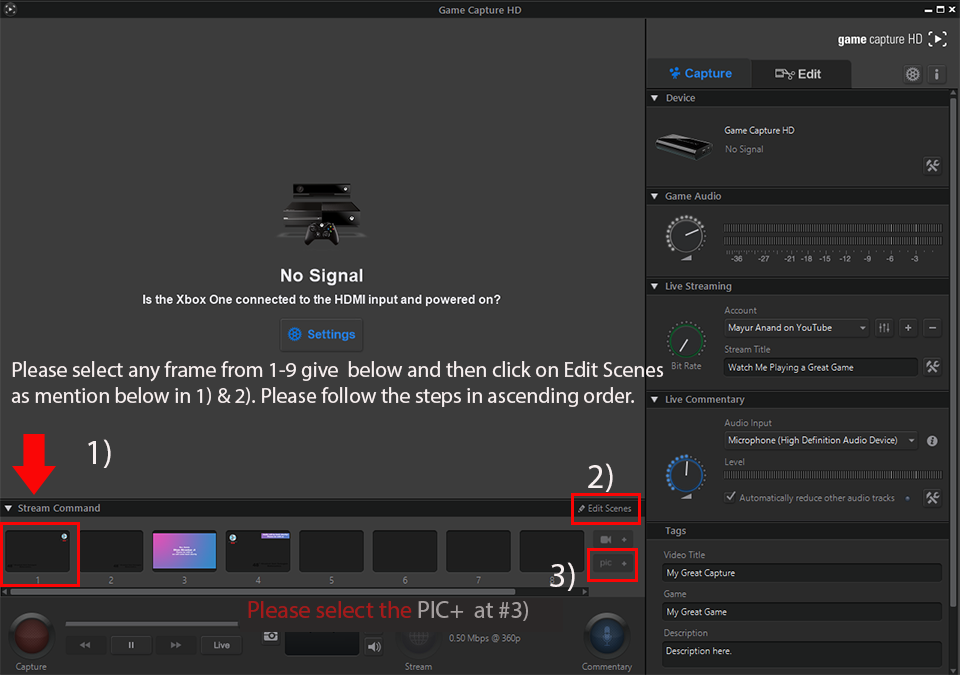Collapse the Live Commentary section
960x675 pixels.
click(654, 399)
